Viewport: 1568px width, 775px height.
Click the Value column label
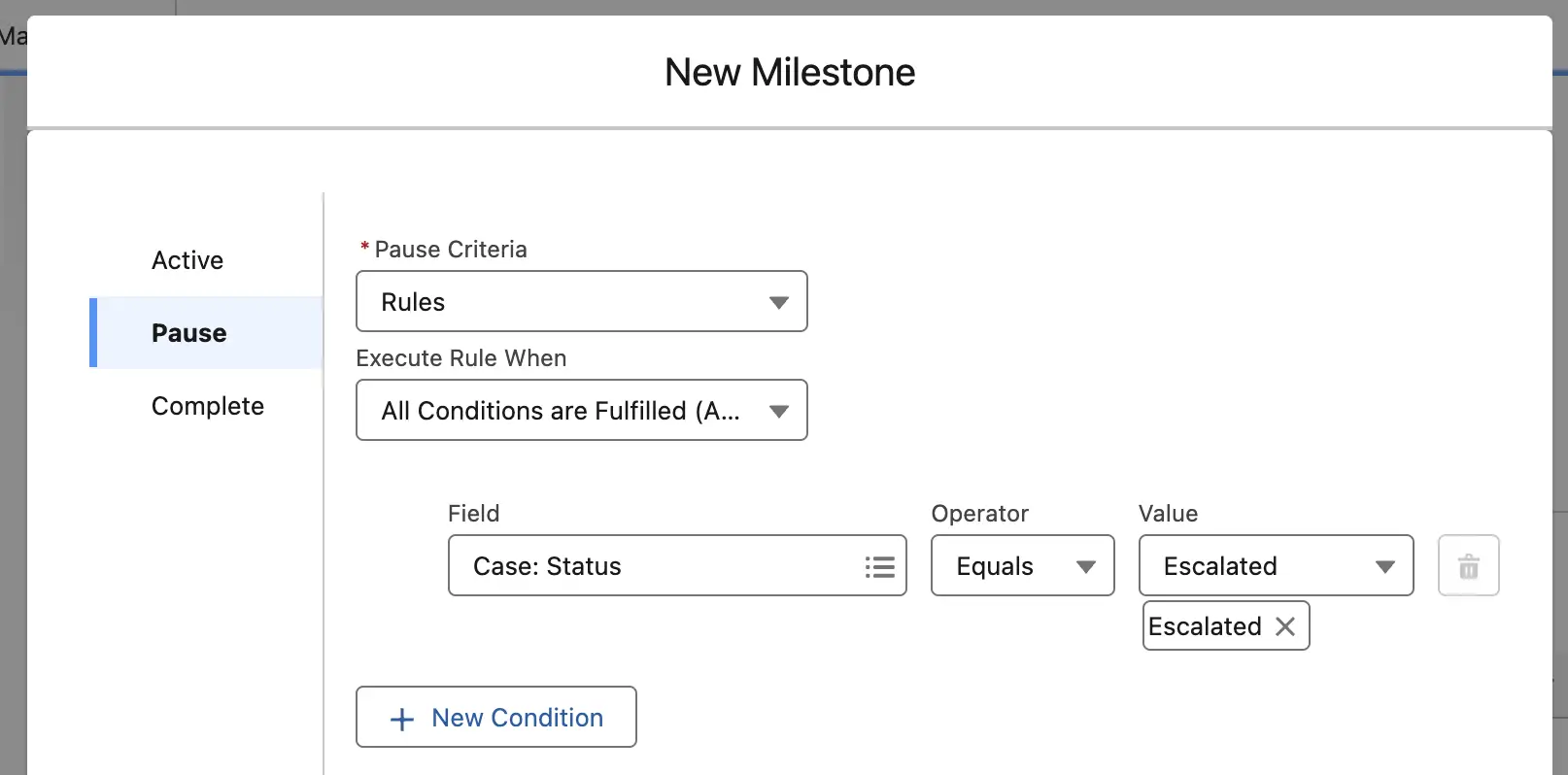[1169, 514]
